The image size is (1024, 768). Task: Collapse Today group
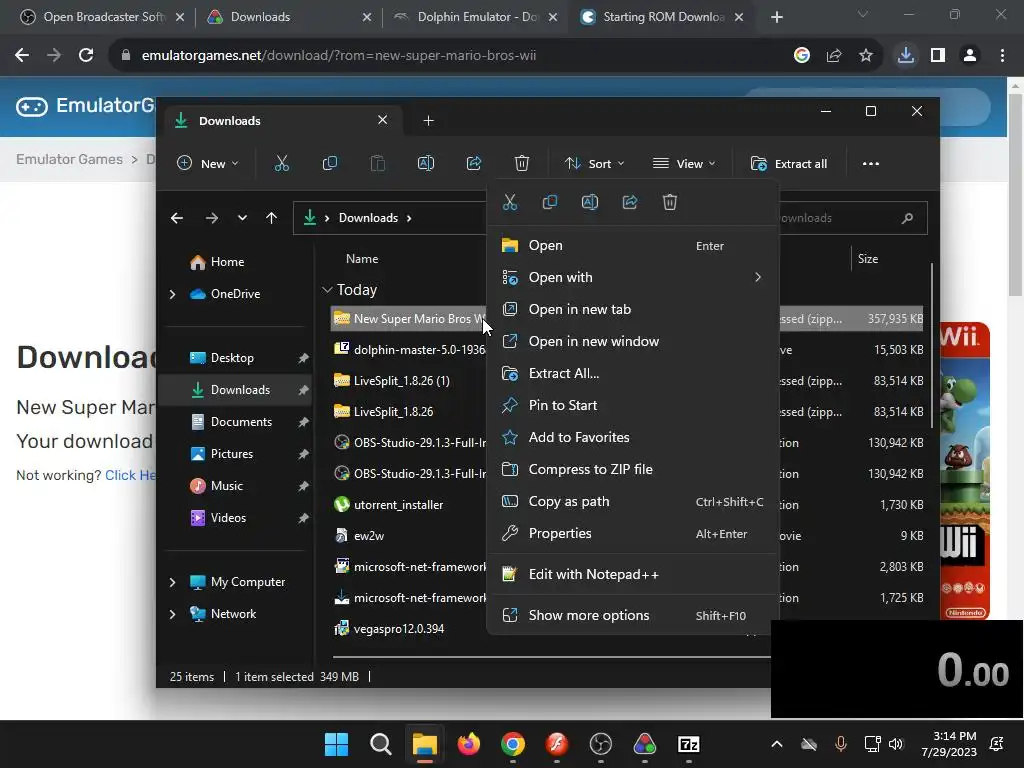coord(327,289)
